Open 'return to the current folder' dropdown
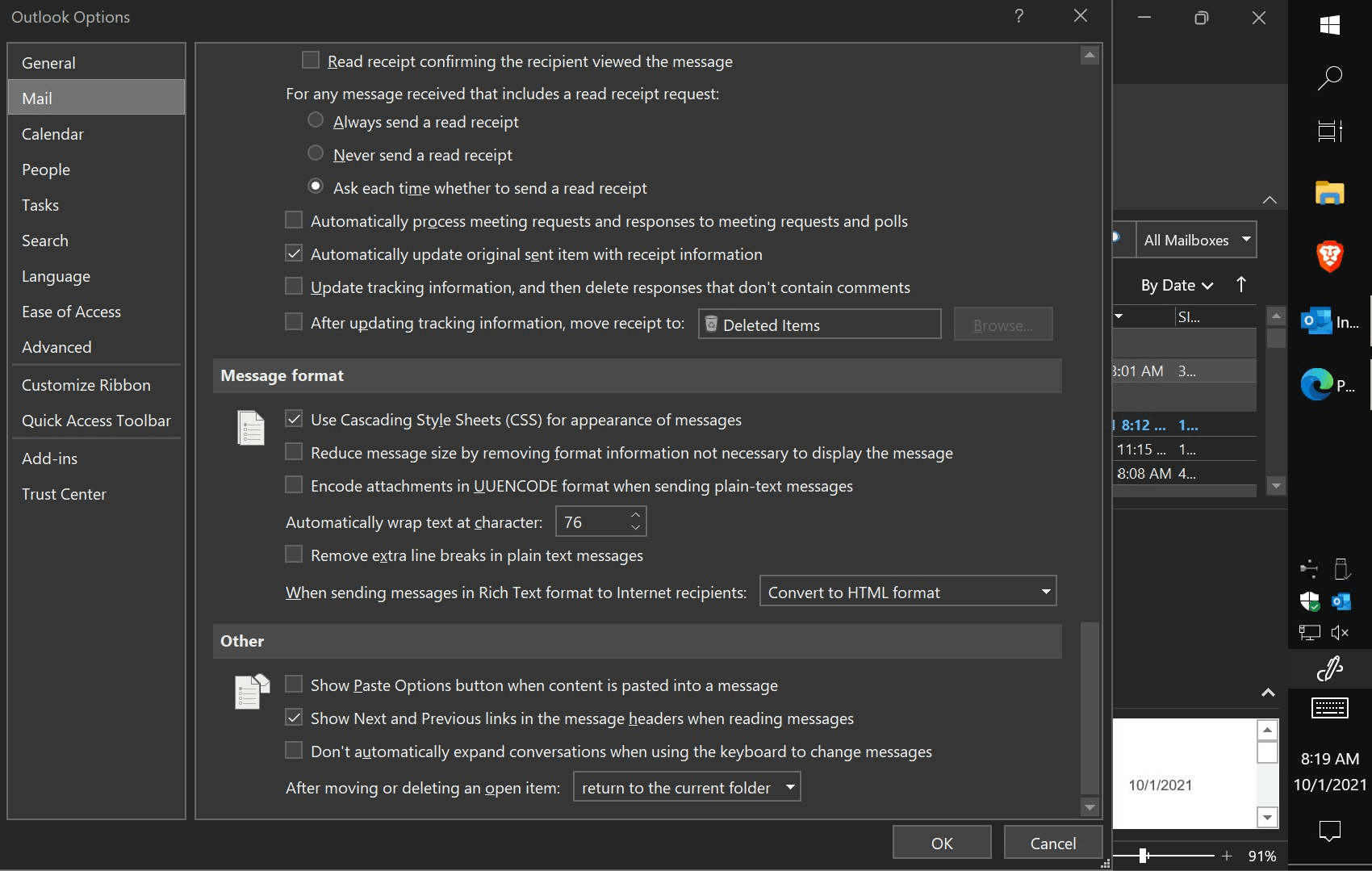 click(x=687, y=787)
